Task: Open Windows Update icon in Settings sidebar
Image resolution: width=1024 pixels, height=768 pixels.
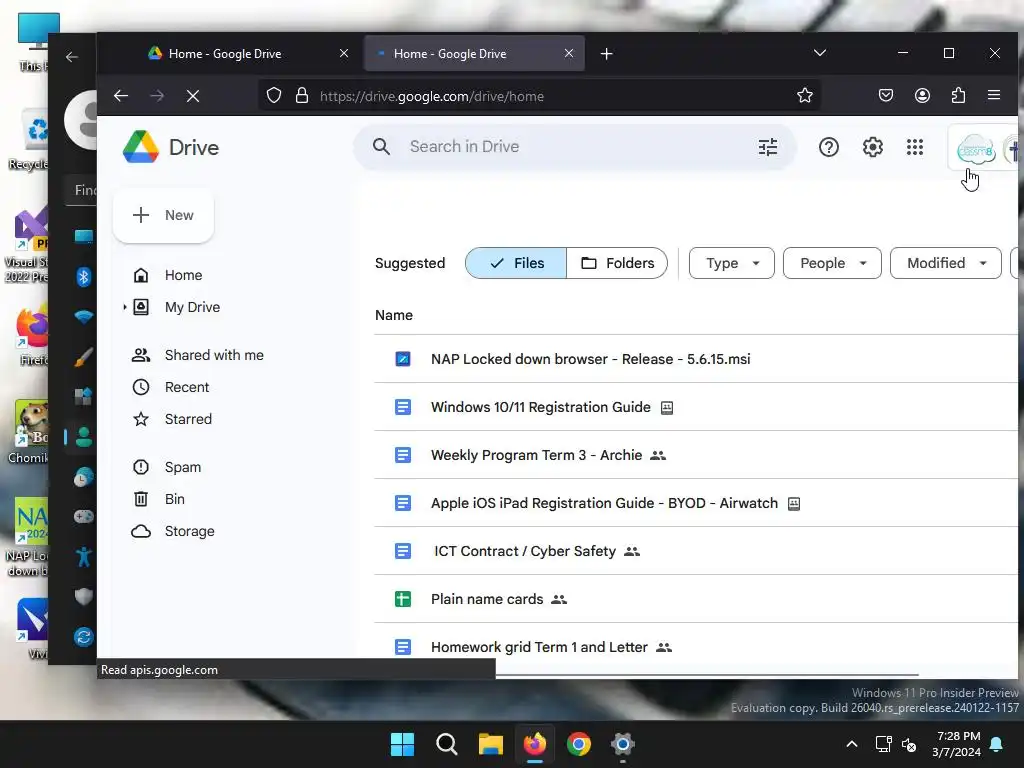Action: point(84,637)
